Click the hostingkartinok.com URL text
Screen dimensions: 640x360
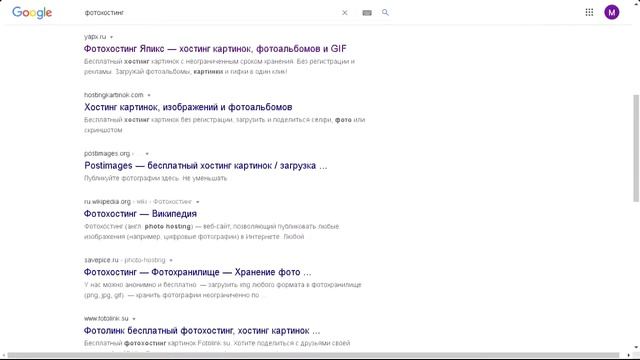(114, 95)
